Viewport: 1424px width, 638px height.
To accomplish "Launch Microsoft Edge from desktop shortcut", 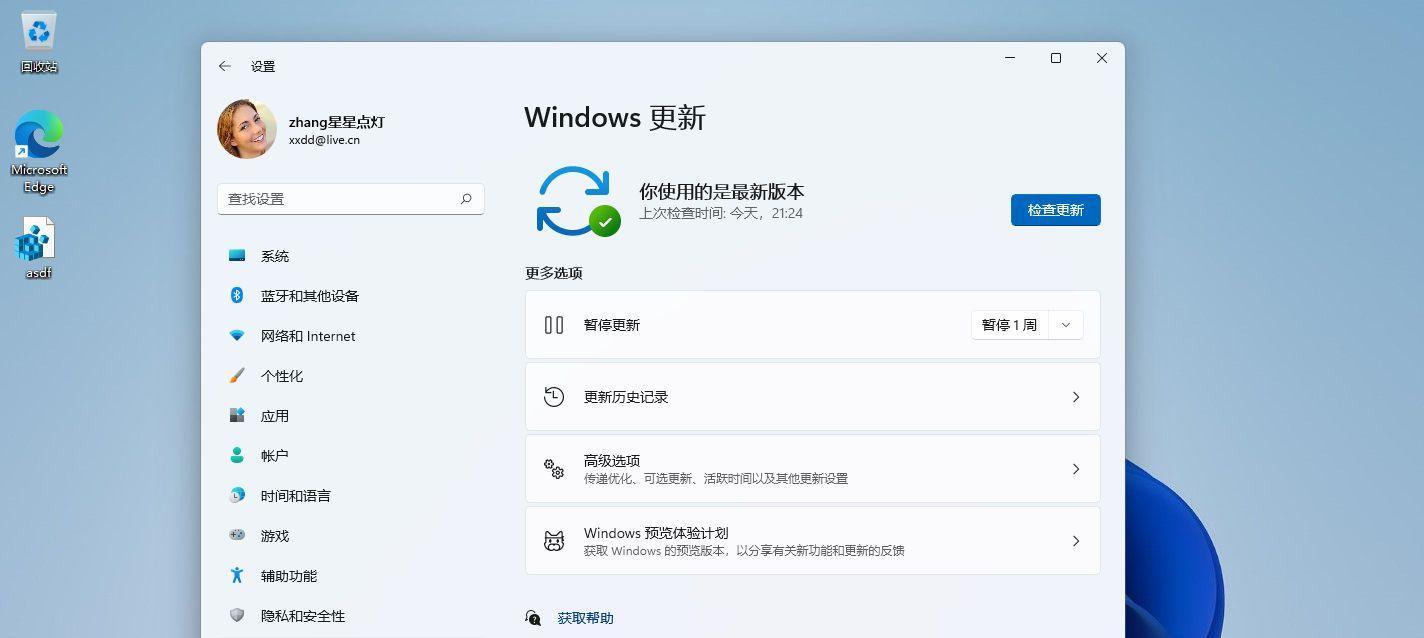I will coord(39,151).
